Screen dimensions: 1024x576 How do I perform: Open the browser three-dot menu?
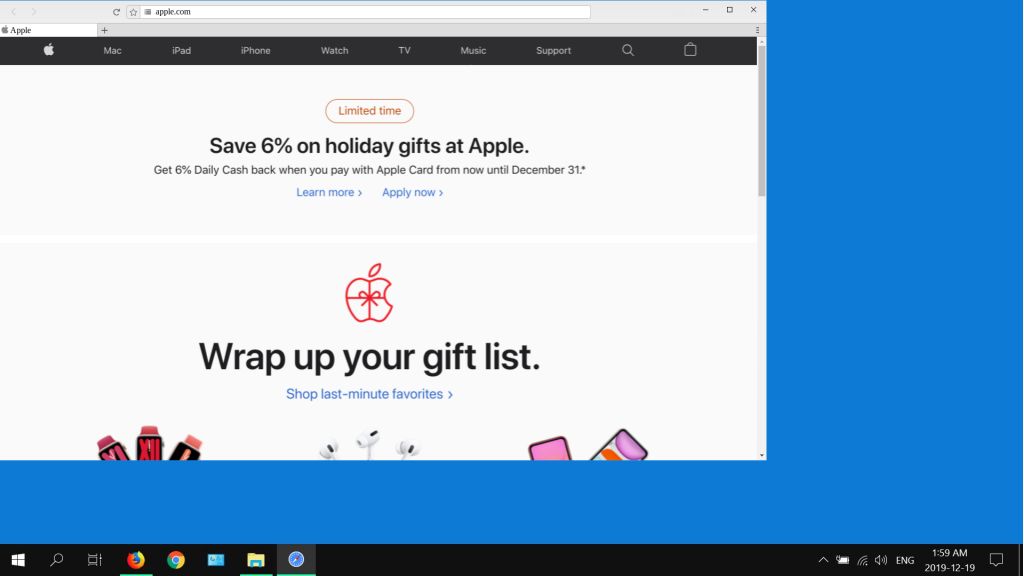click(x=757, y=30)
